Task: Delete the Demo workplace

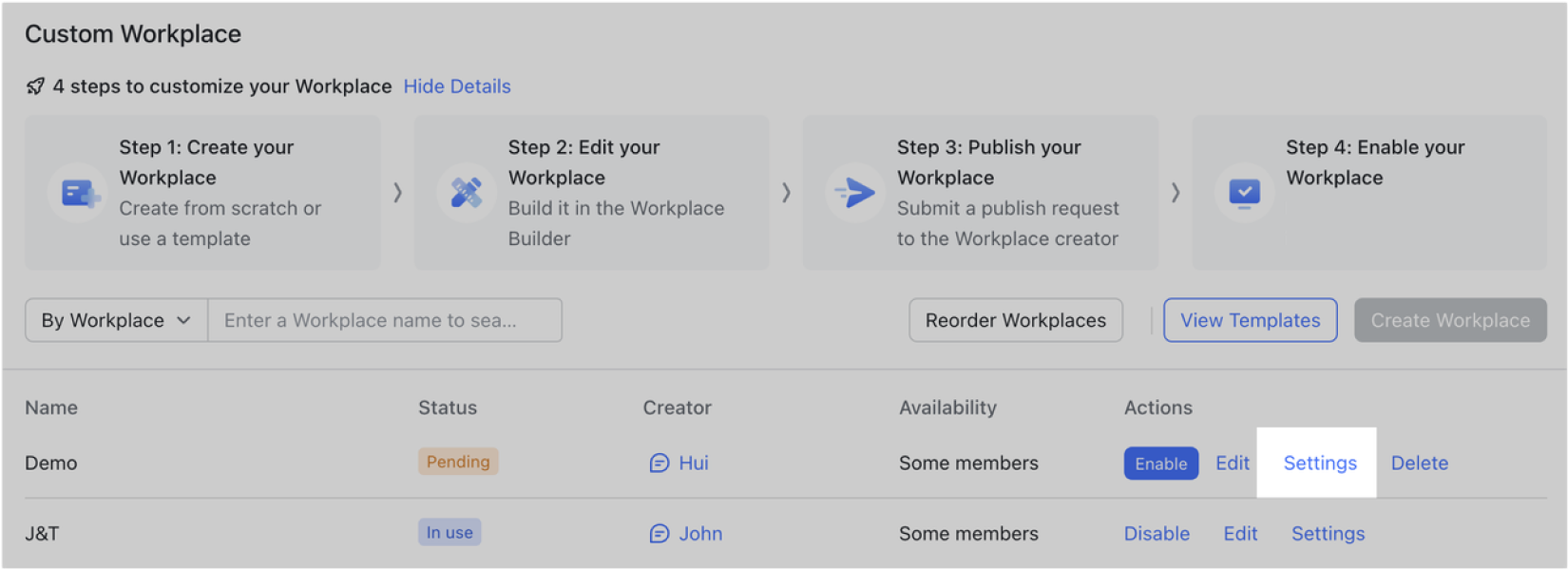Action: [x=1419, y=463]
